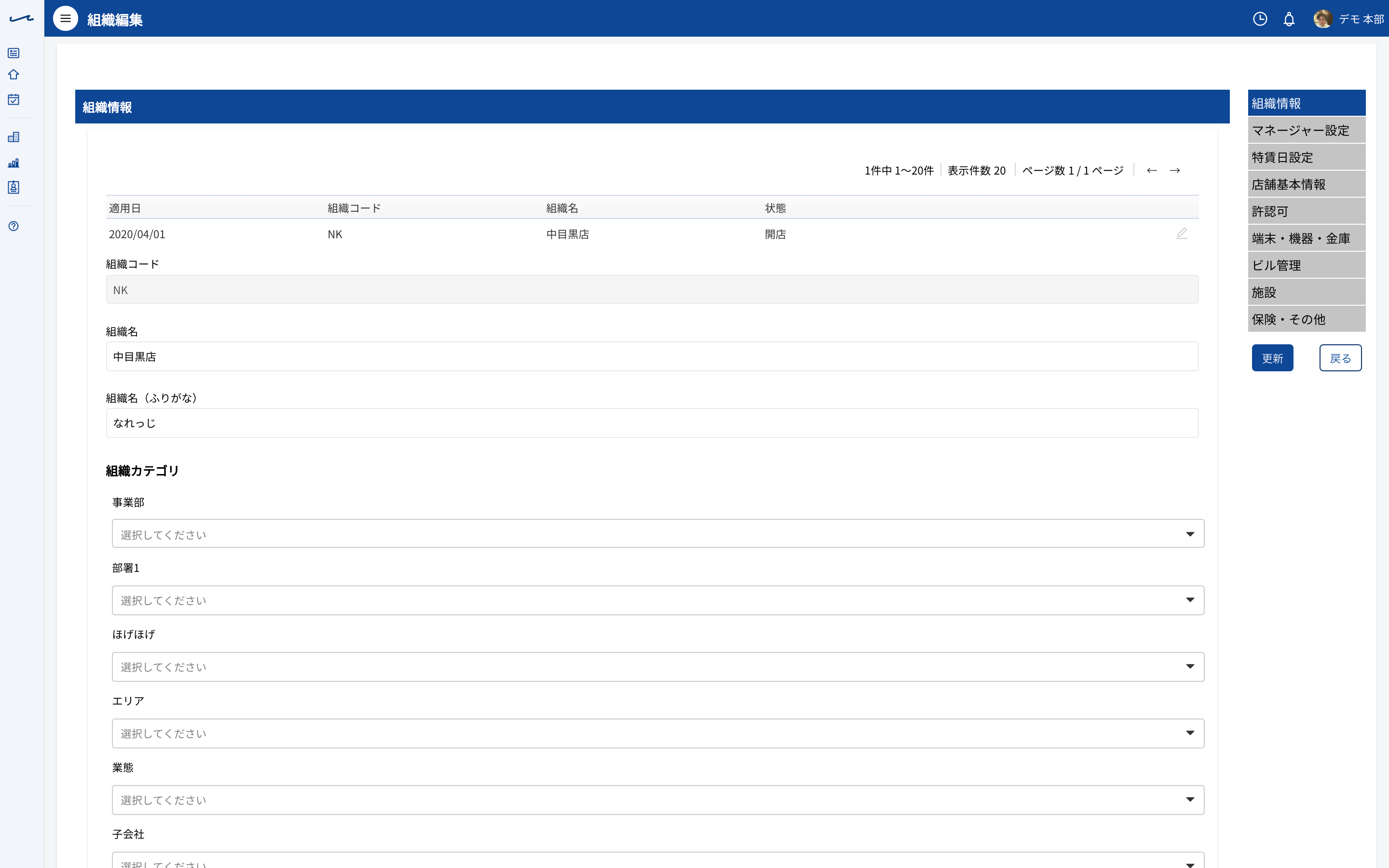This screenshot has height=868, width=1389.
Task: Select the 特賃日設定 side tab
Action: pyautogui.click(x=1307, y=157)
